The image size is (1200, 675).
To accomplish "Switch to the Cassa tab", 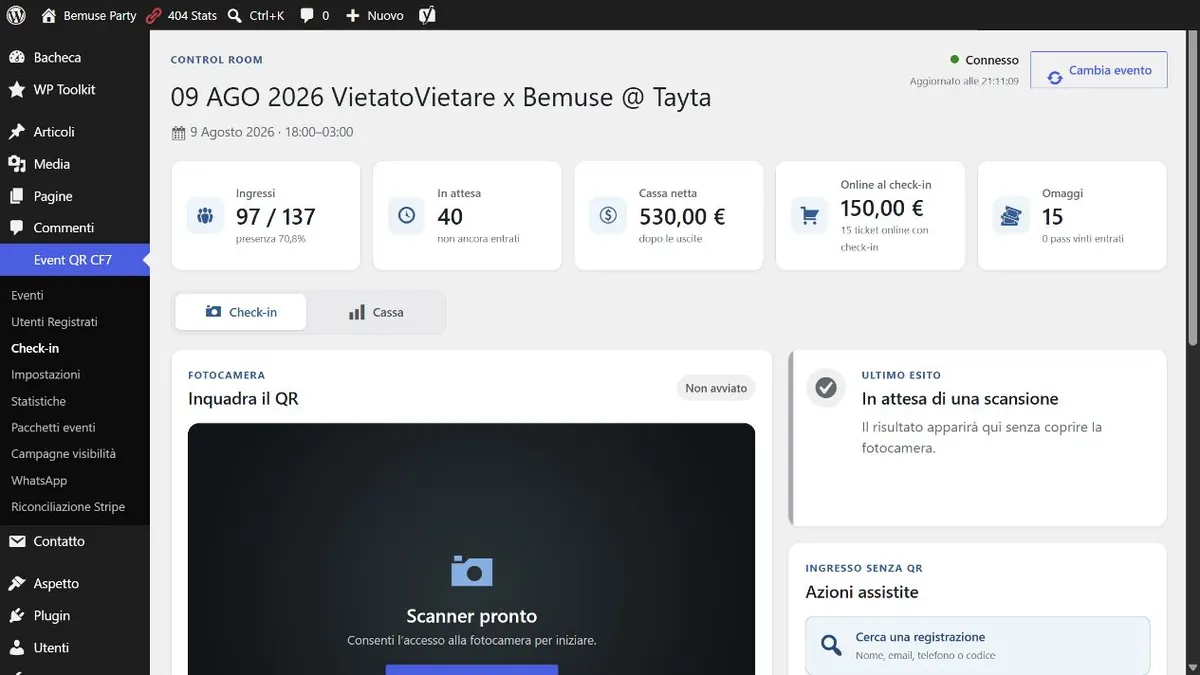I will (376, 312).
